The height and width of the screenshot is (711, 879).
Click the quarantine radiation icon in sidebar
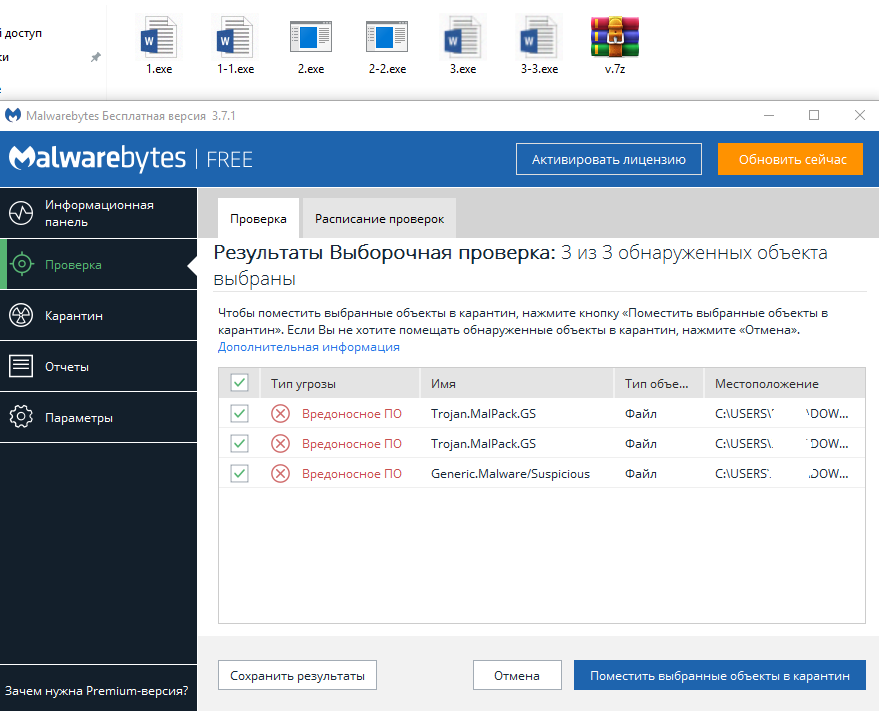21,315
